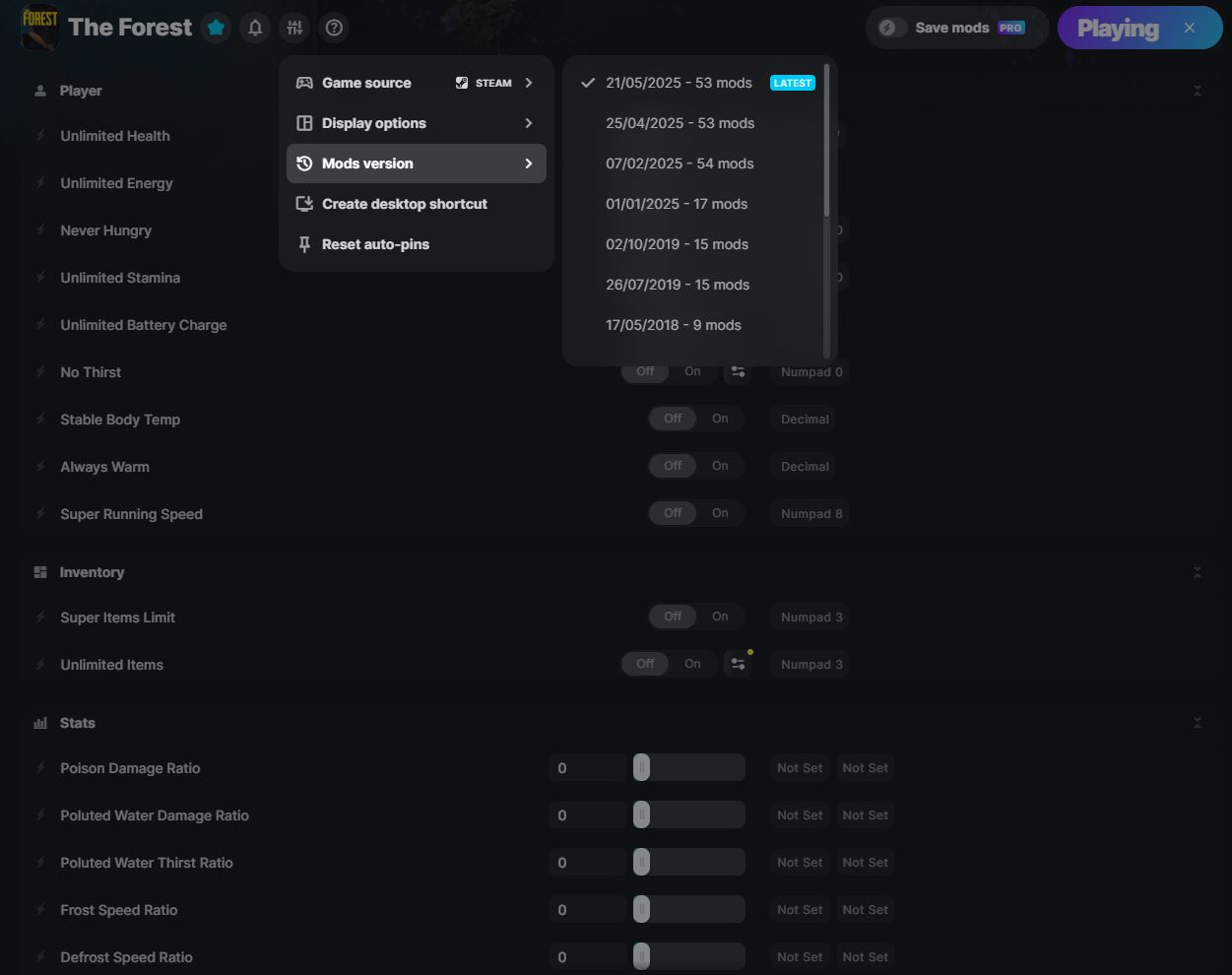
Task: Select 07/02/2025 - 54 mods version
Action: (680, 163)
